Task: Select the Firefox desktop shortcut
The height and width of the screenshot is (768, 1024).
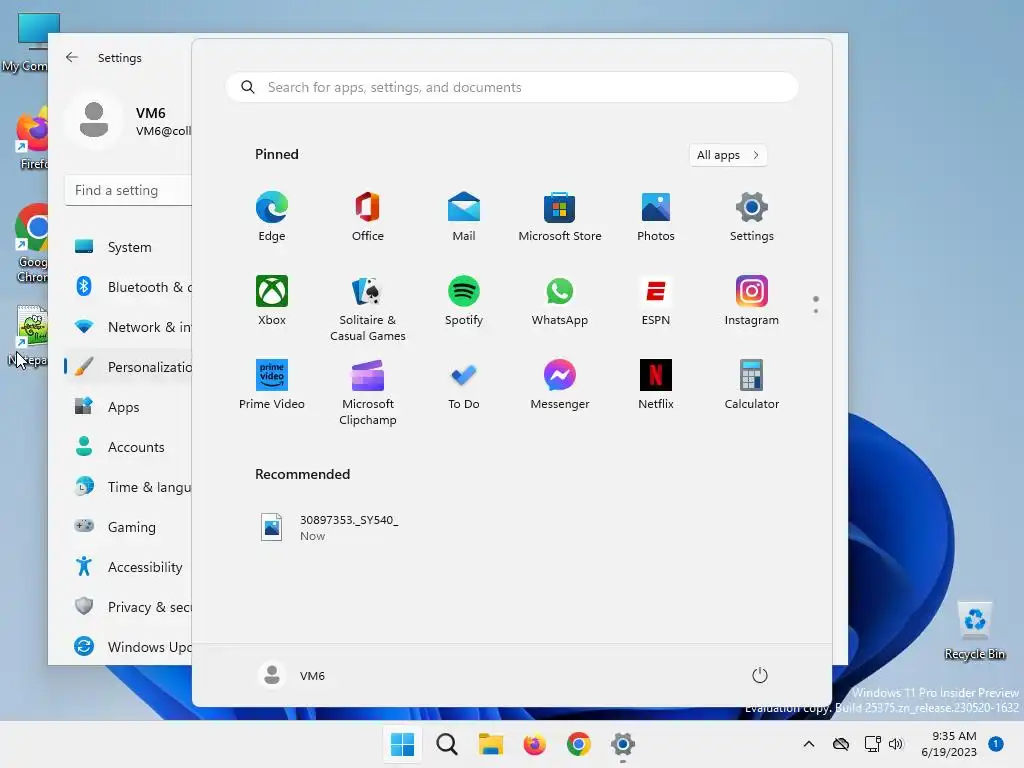Action: pos(32,140)
